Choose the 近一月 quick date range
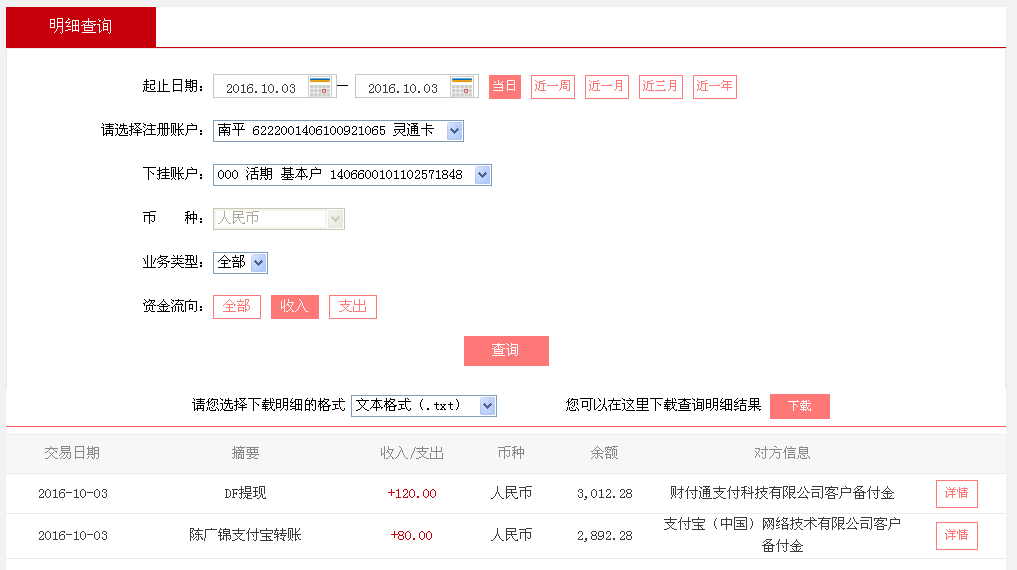Viewport: 1017px width, 570px height. tap(606, 87)
